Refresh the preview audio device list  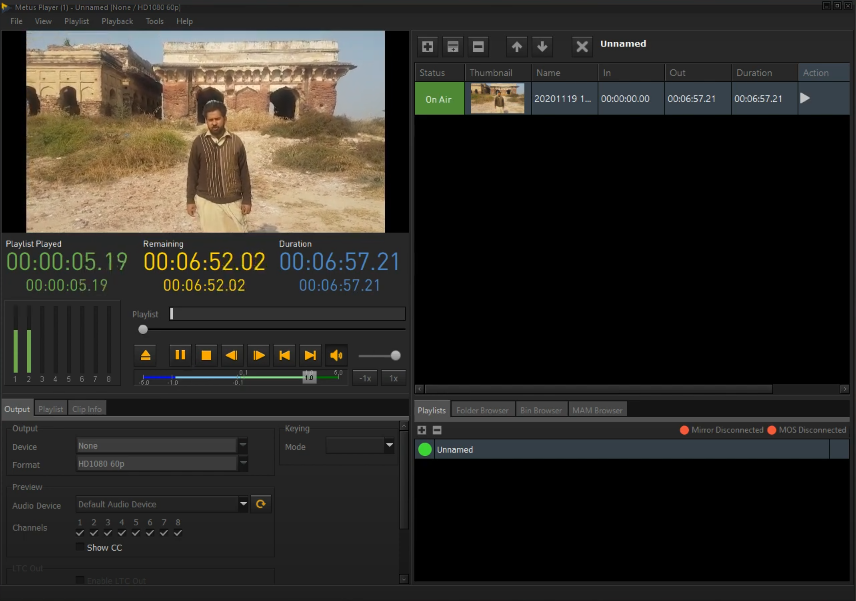(x=261, y=504)
